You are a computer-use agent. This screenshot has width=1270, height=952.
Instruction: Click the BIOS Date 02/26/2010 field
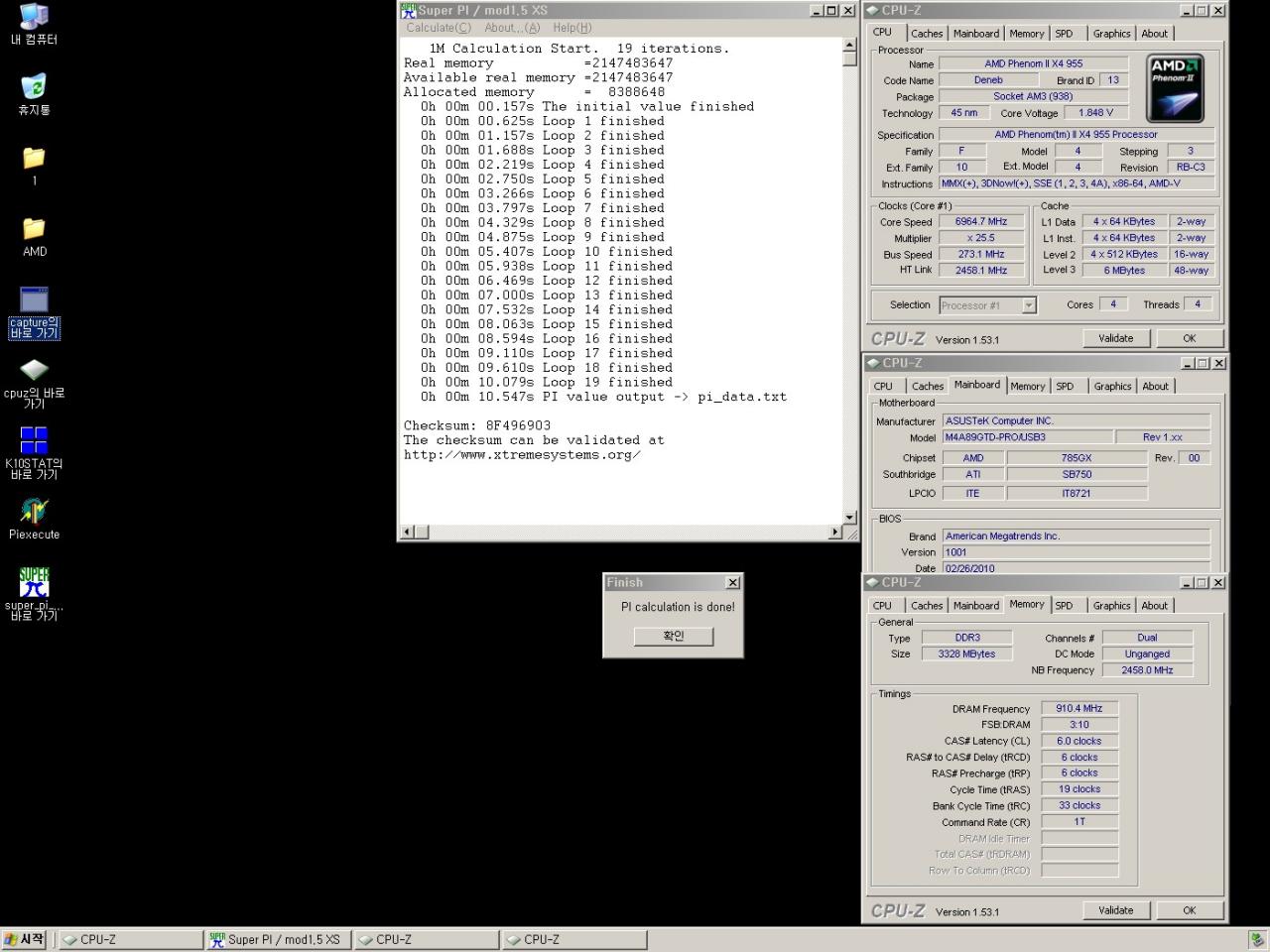pyautogui.click(x=1076, y=568)
